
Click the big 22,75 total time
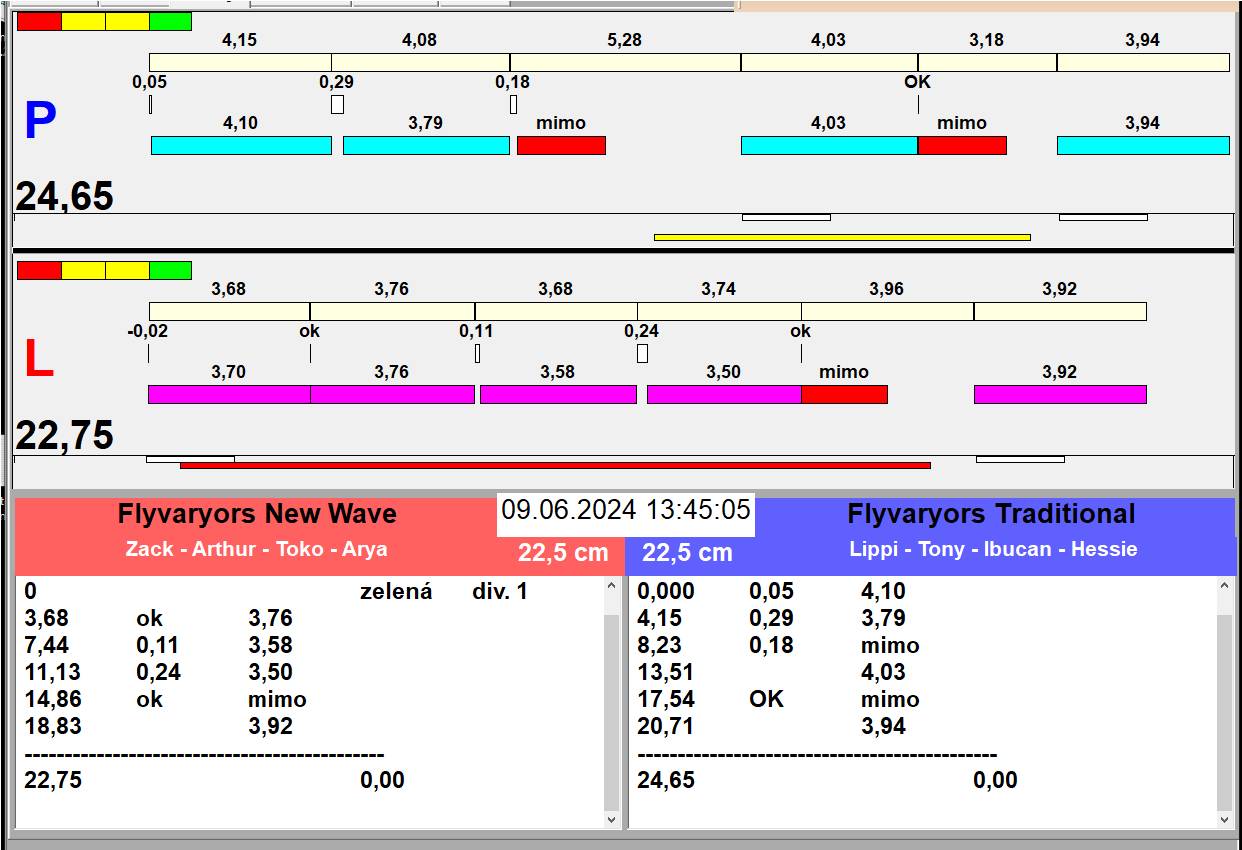(x=65, y=435)
